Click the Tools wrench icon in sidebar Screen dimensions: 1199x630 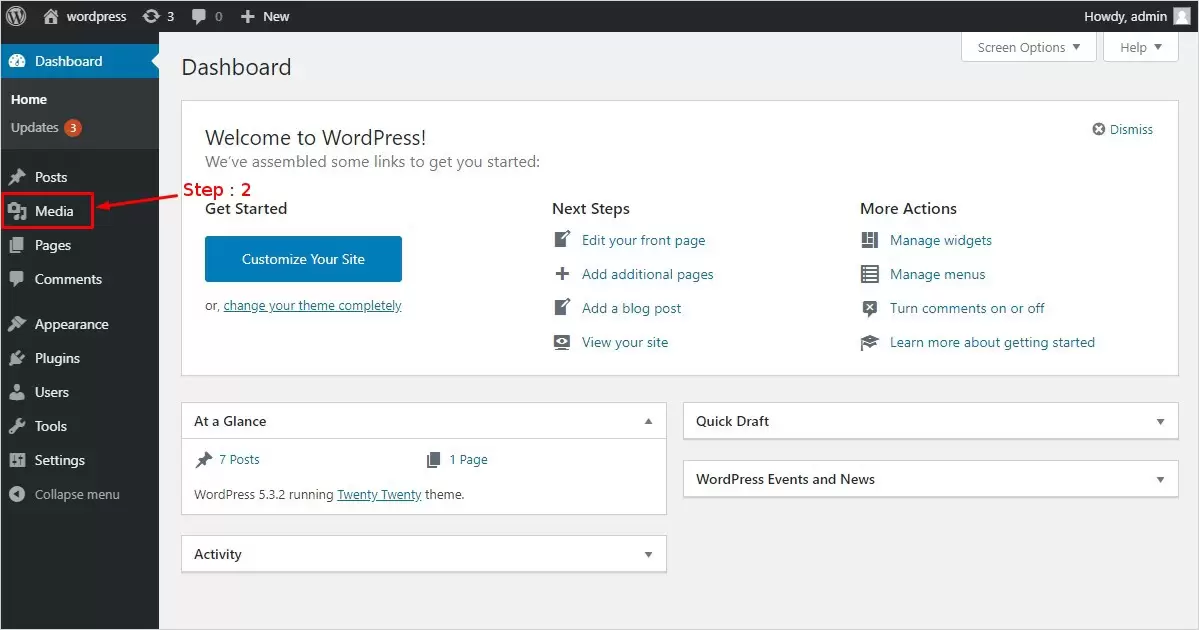(17, 426)
